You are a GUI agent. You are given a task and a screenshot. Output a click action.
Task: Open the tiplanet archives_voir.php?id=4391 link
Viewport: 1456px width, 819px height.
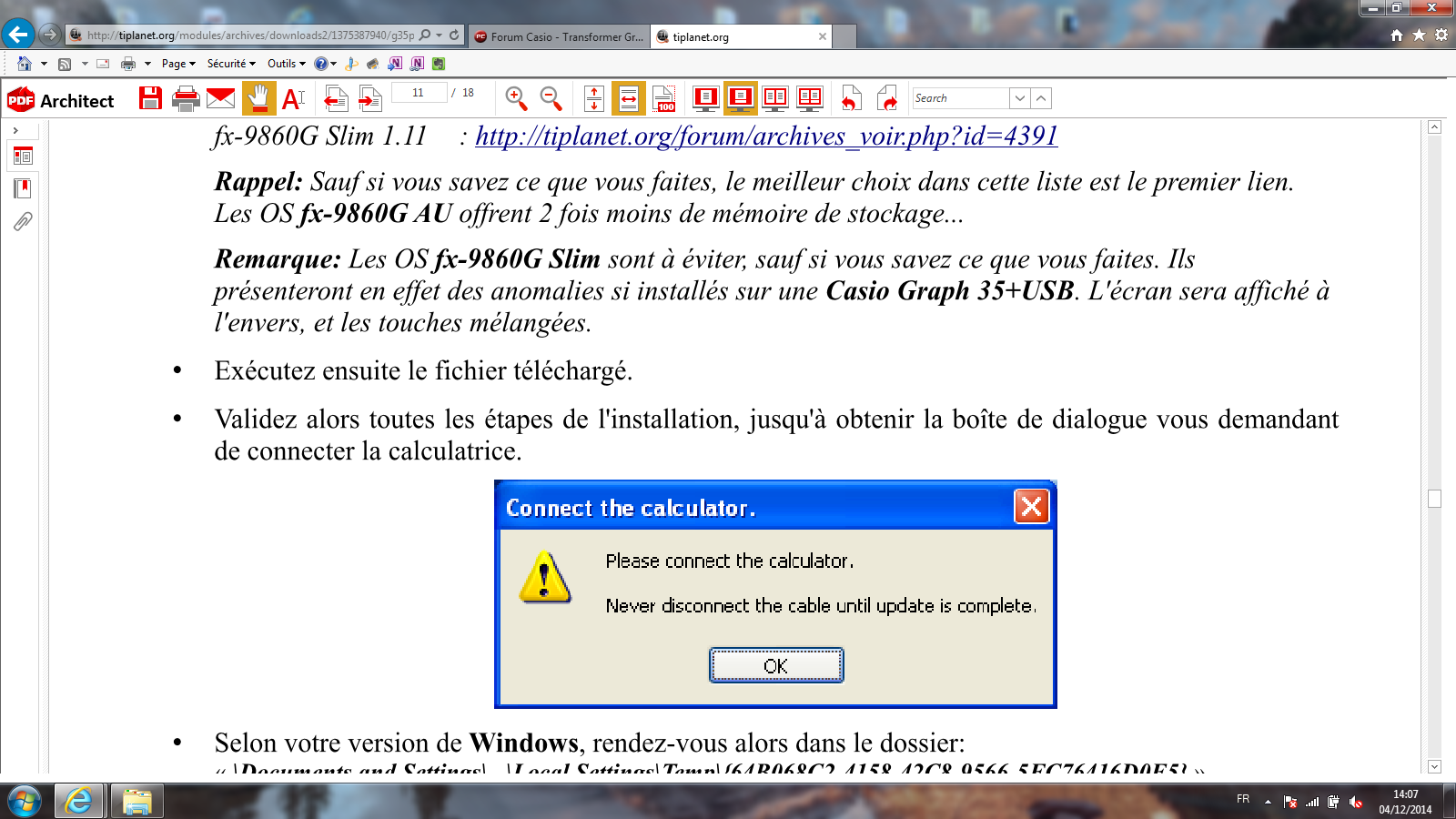(x=766, y=136)
